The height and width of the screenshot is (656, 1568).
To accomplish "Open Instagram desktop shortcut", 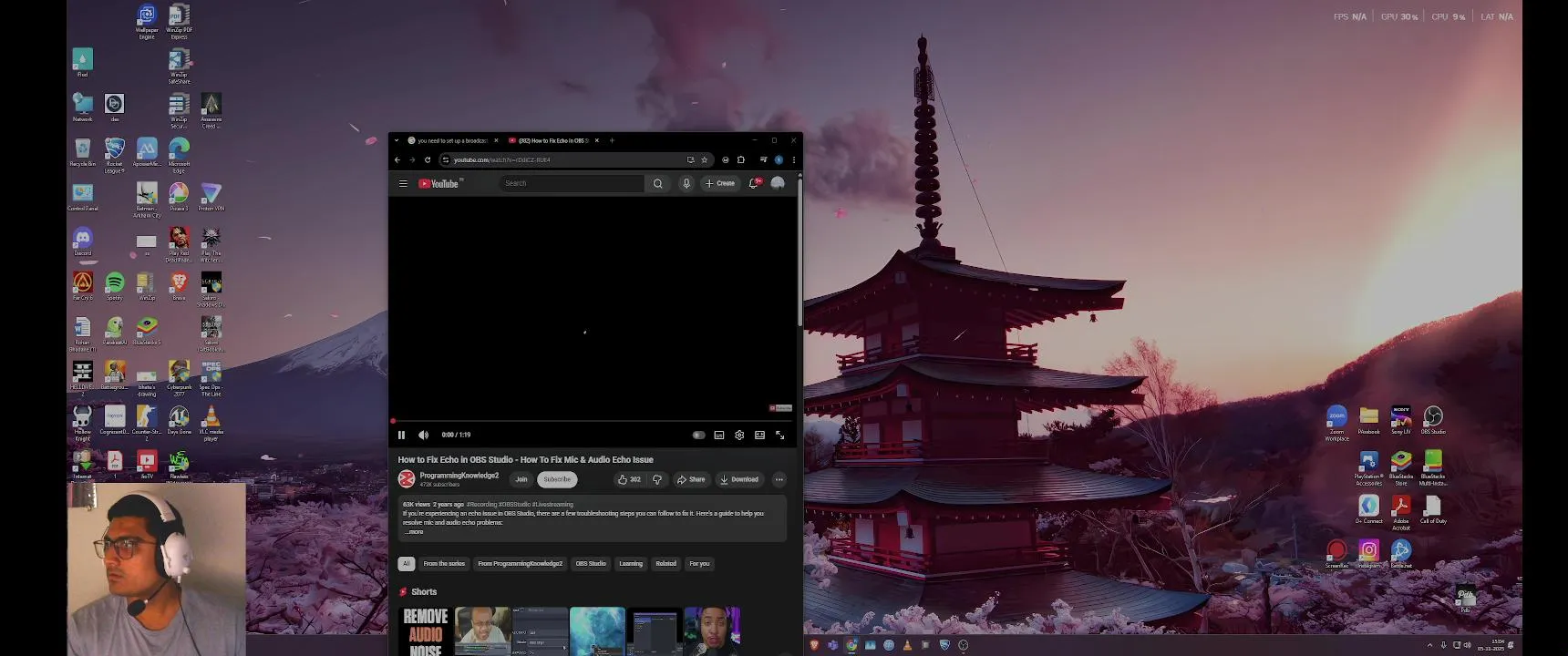I will pos(1369,554).
